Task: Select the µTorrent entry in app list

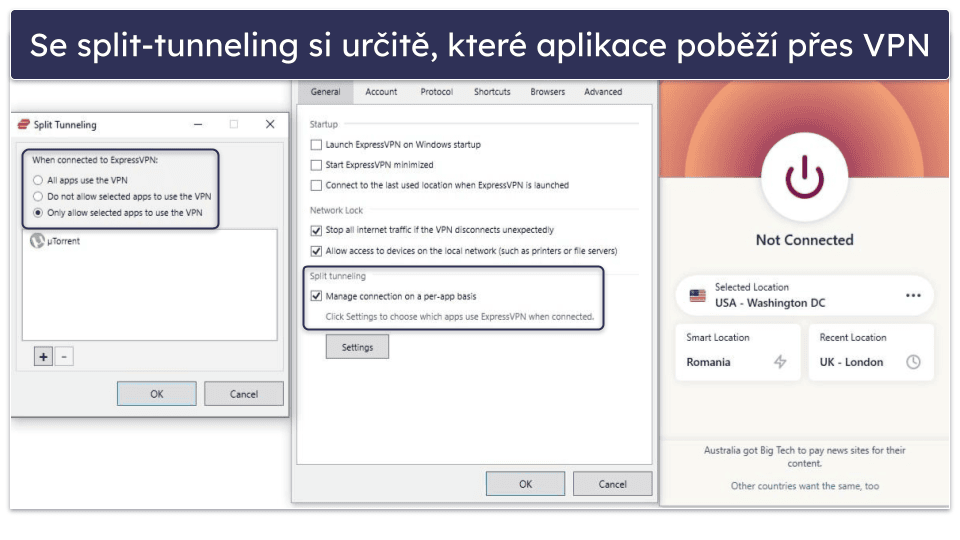Action: (x=149, y=241)
